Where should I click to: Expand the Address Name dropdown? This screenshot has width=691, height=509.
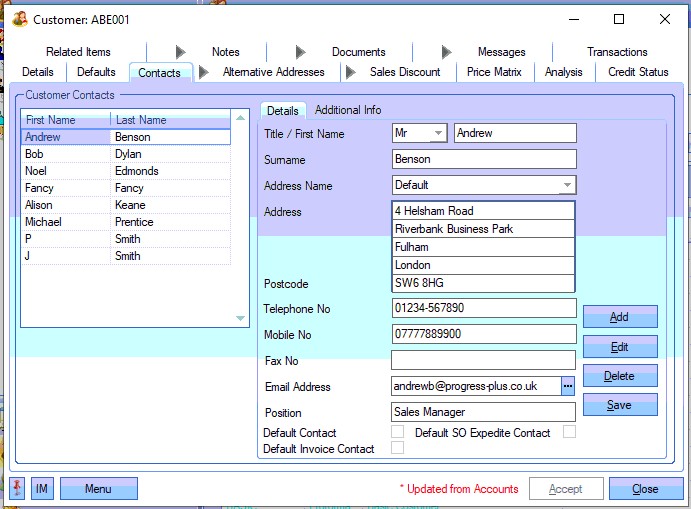coord(567,185)
